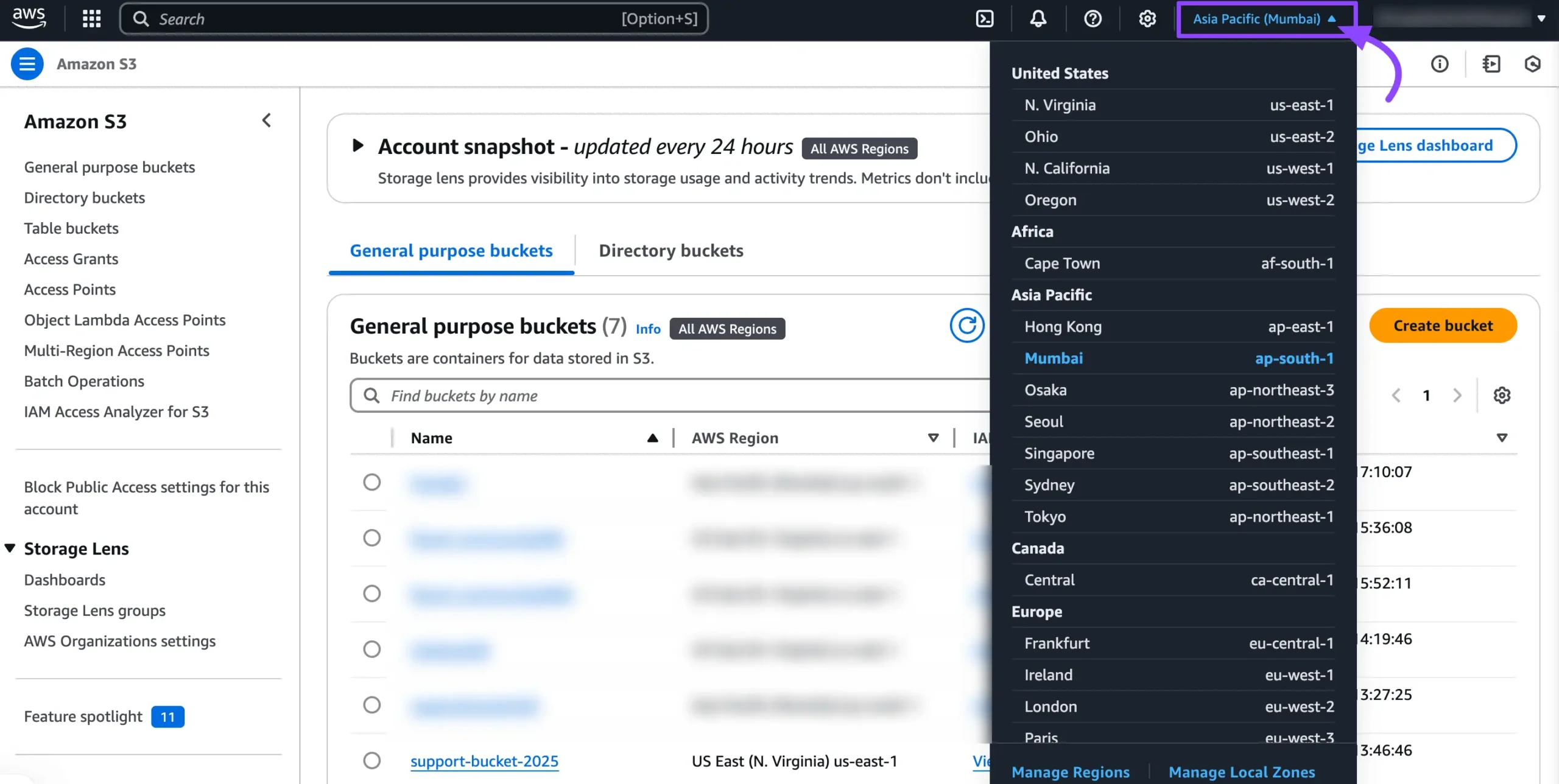Click the magnifier icon in Find buckets field
Image resolution: width=1559 pixels, height=784 pixels.
click(x=371, y=396)
